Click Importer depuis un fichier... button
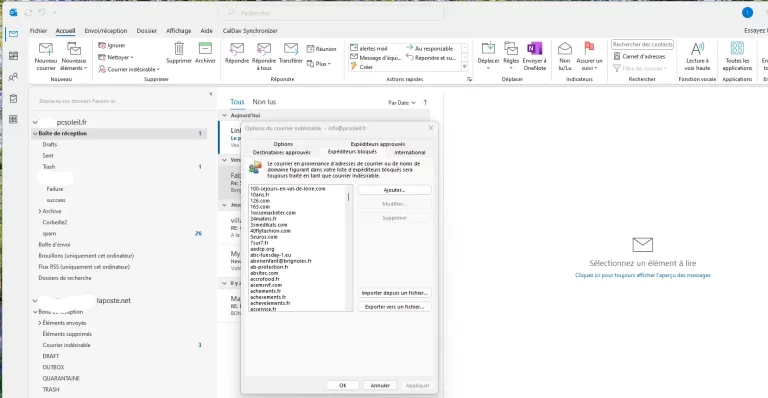The height and width of the screenshot is (398, 768). (394, 293)
